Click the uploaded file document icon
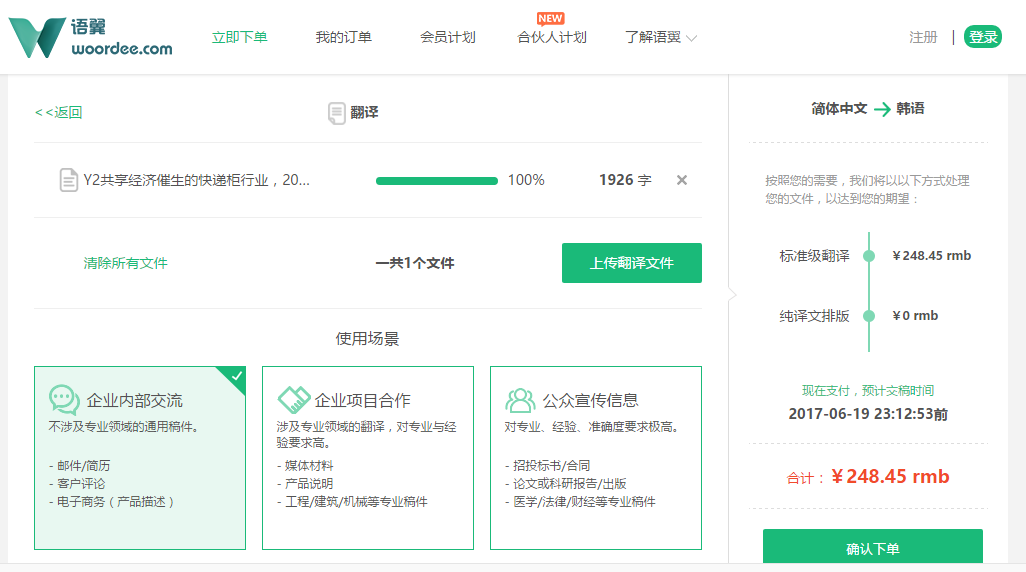 point(68,180)
